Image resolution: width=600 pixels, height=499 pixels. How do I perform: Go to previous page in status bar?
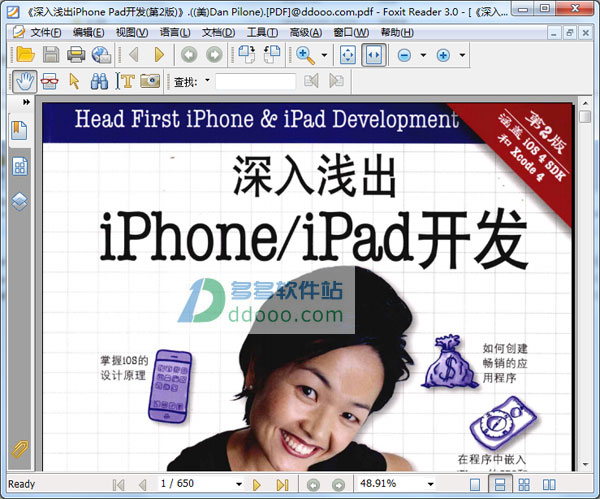point(143,485)
